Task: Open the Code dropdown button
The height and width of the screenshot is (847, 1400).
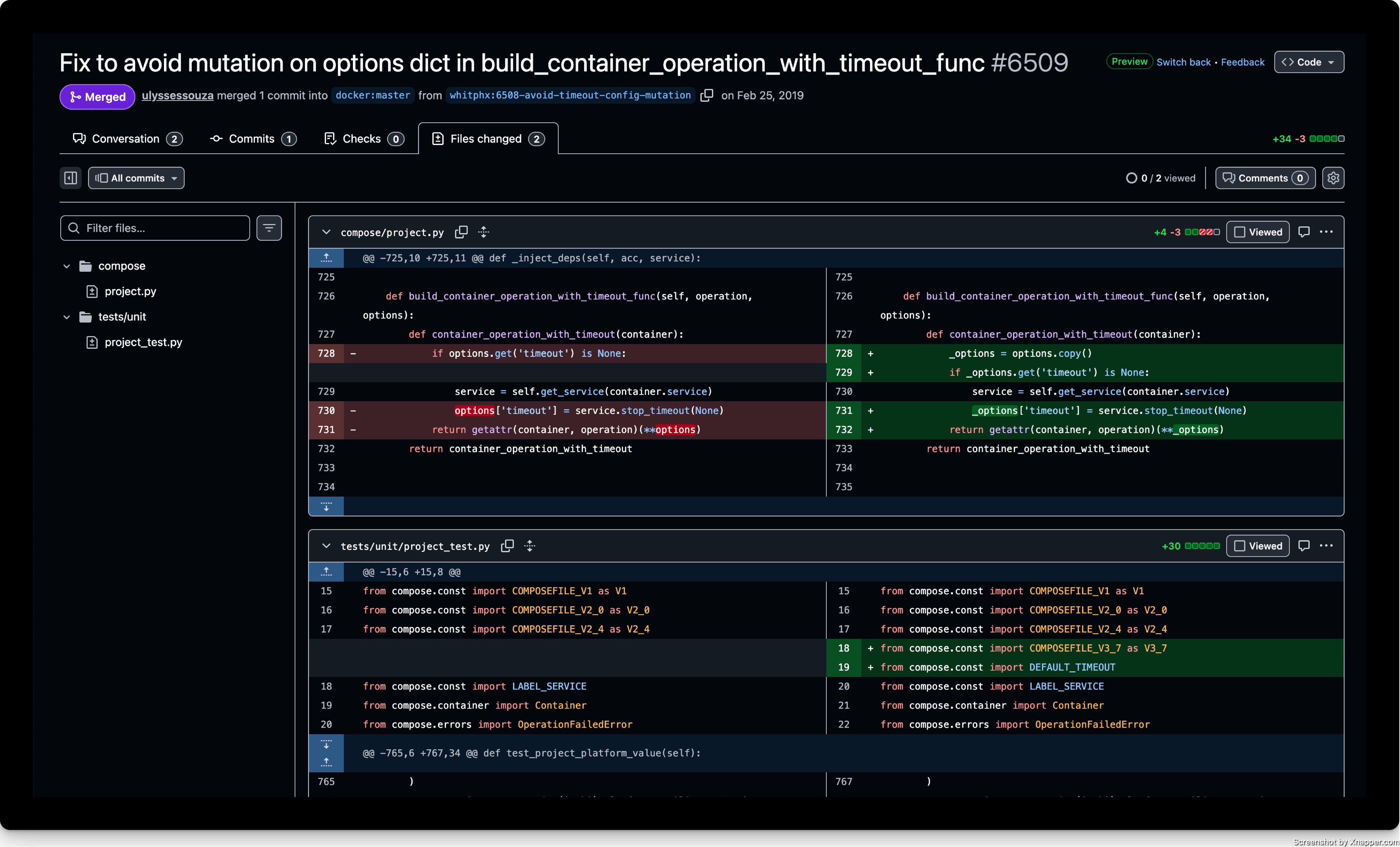Action: (x=1309, y=62)
